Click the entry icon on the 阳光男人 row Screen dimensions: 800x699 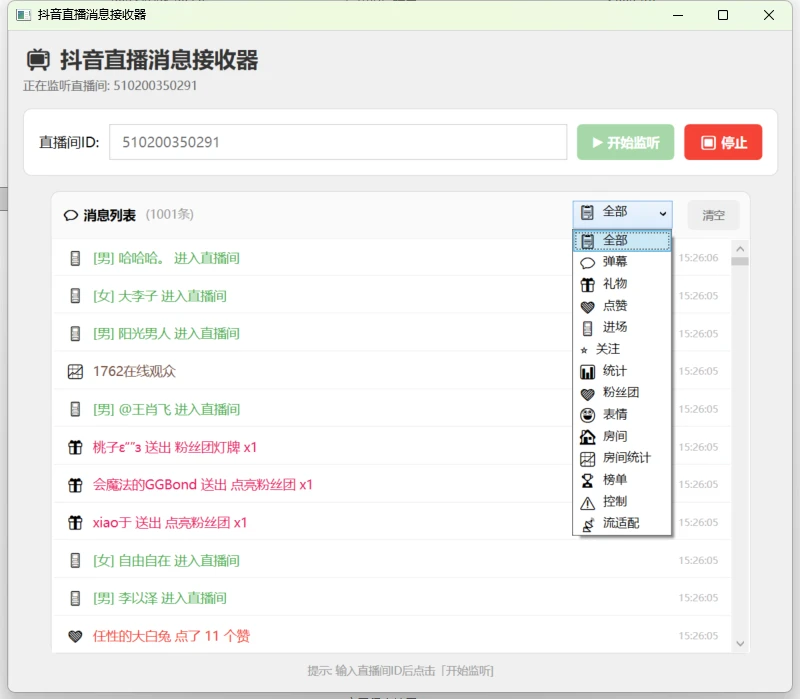[x=75, y=334]
